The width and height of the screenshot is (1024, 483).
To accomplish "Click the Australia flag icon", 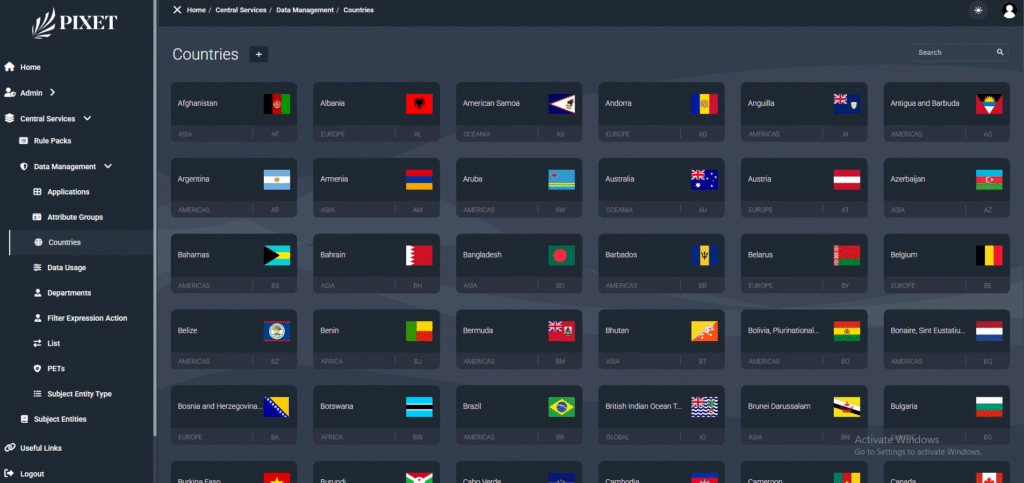I will (x=704, y=179).
